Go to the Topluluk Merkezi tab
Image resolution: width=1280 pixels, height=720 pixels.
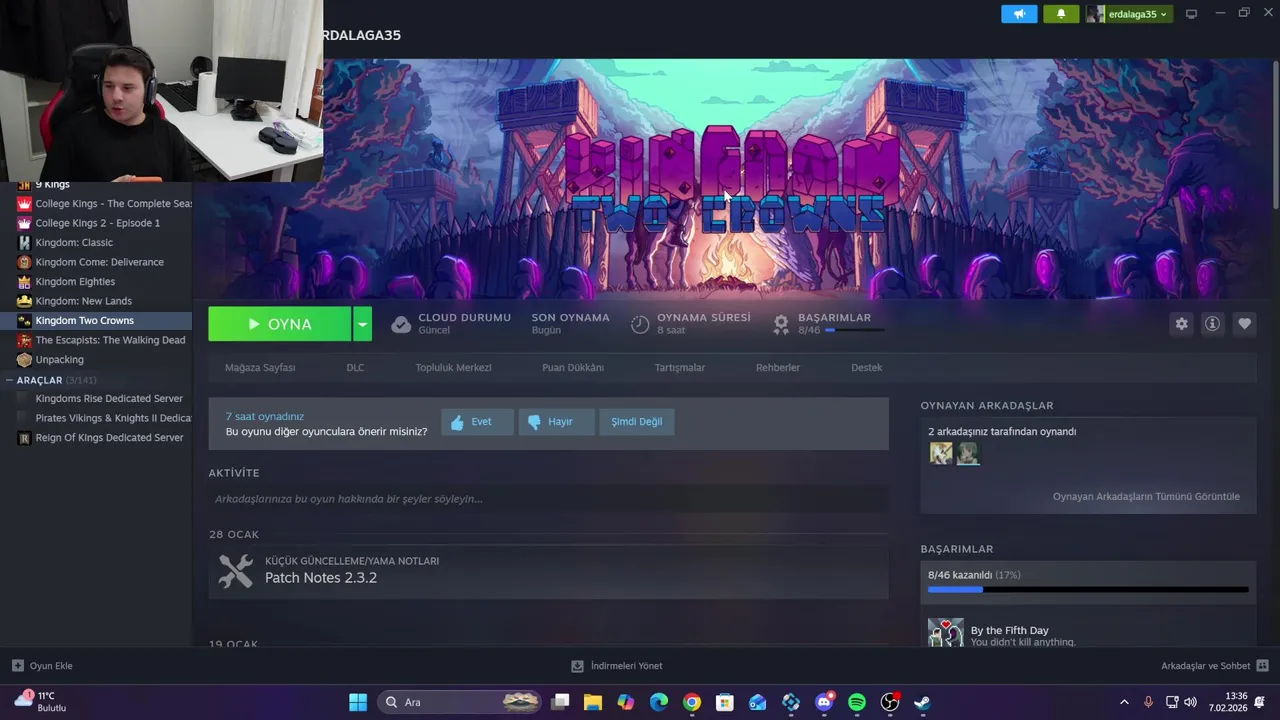[453, 367]
